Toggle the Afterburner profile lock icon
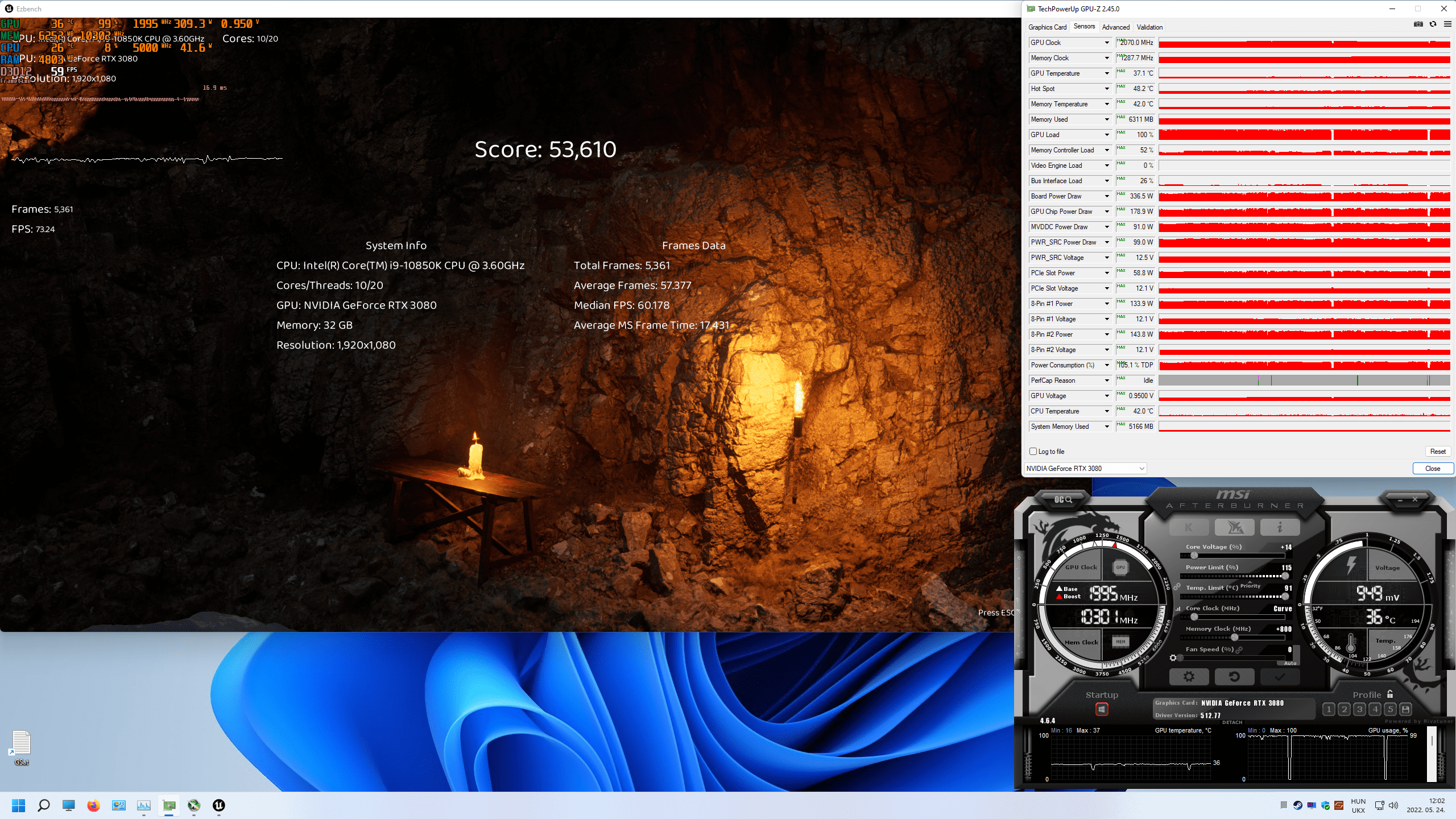1456x819 pixels. coord(1390,694)
